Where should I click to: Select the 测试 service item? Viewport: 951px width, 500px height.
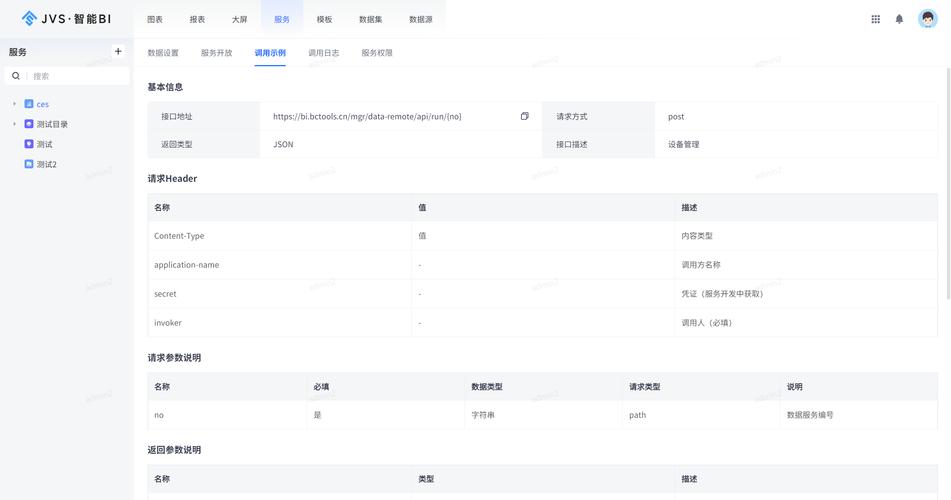click(x=44, y=144)
